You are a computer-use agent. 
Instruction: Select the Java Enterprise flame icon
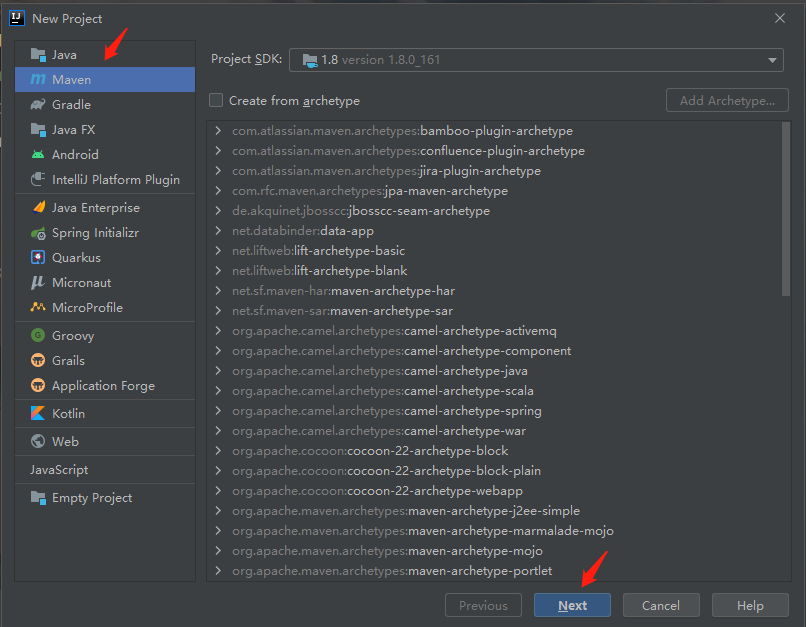38,208
